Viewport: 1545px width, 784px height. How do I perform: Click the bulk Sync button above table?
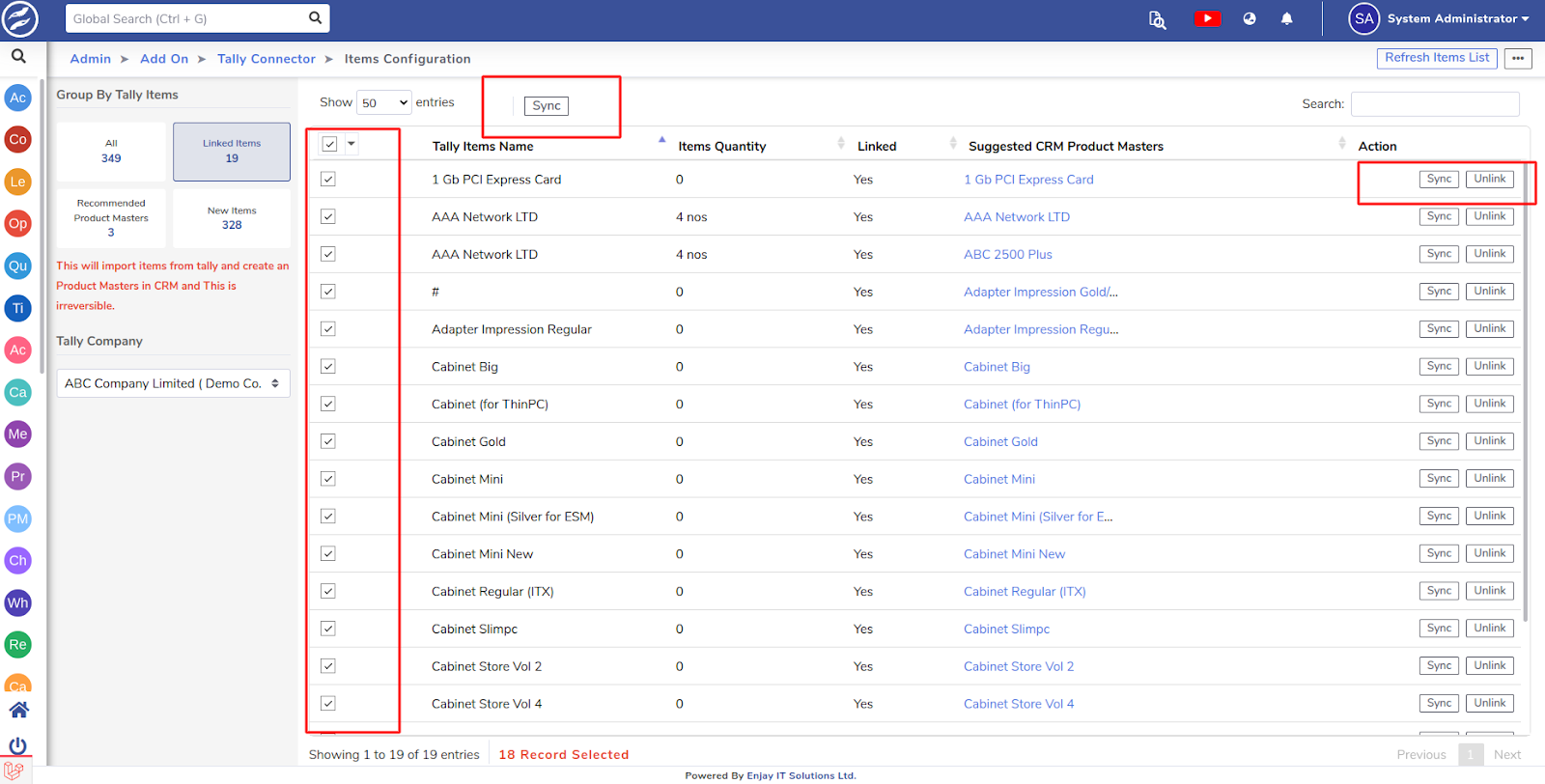(x=547, y=106)
